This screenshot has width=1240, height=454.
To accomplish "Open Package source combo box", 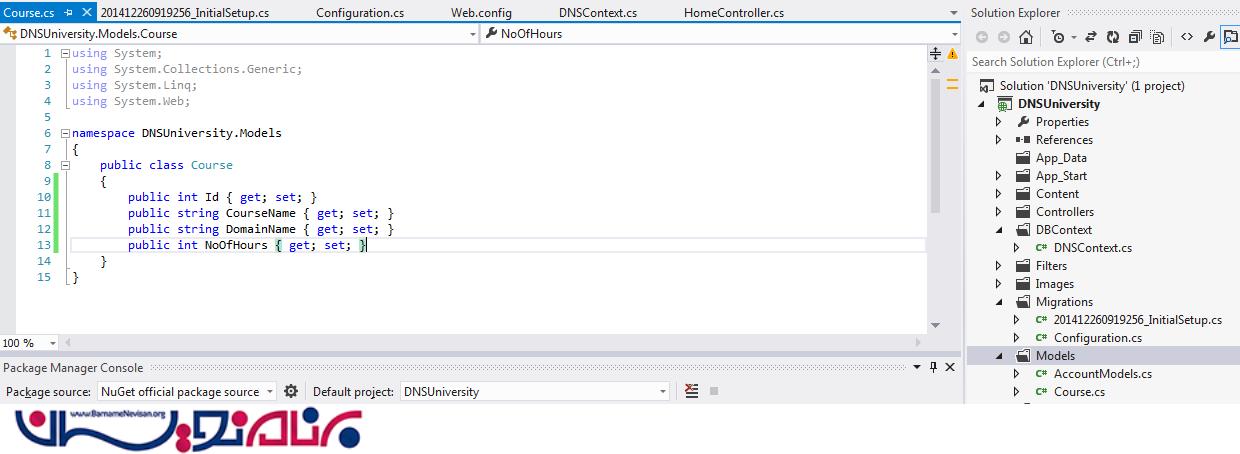I will [x=187, y=391].
